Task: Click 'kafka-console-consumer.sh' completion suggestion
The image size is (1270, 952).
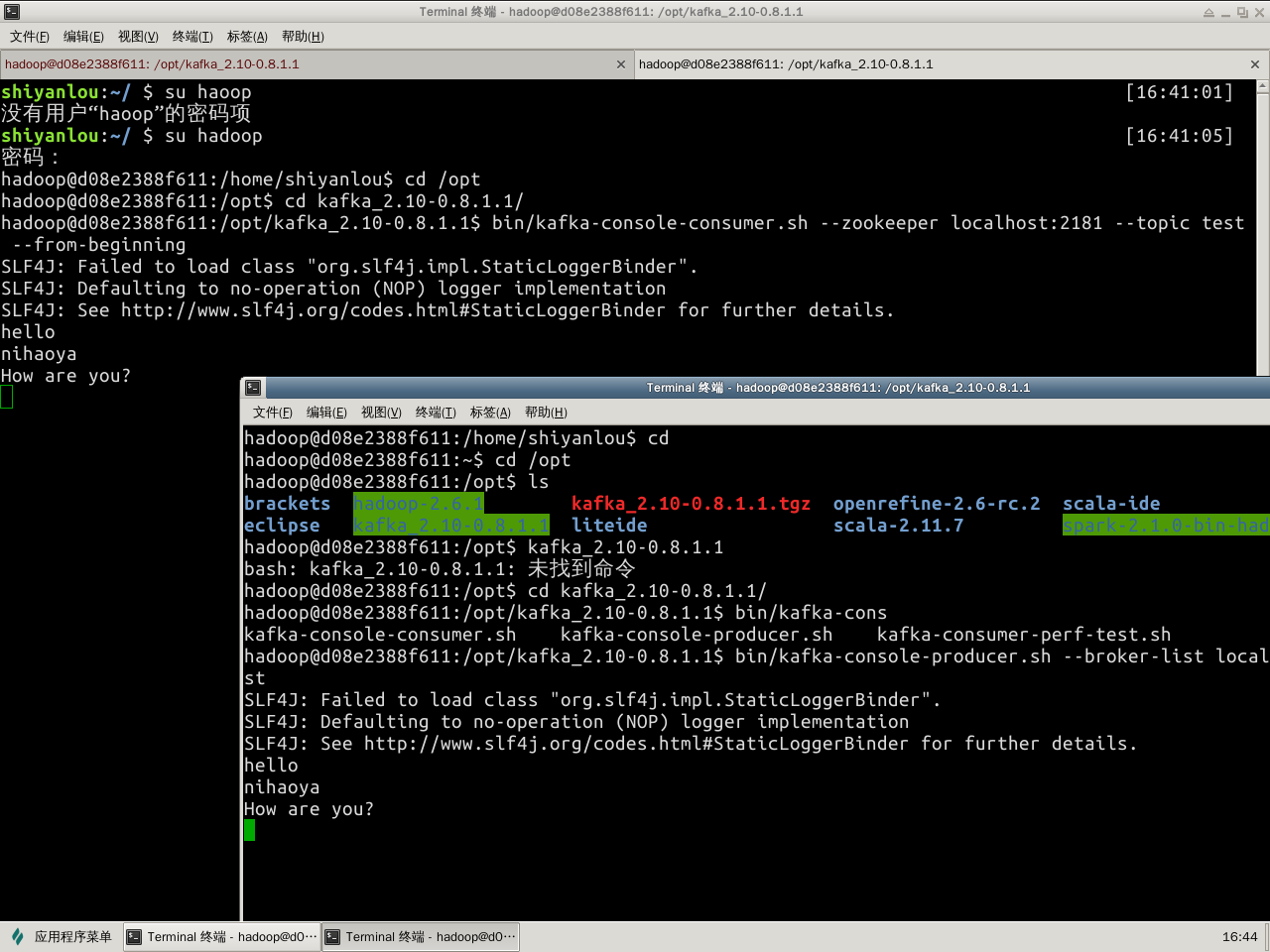Action: 380,635
